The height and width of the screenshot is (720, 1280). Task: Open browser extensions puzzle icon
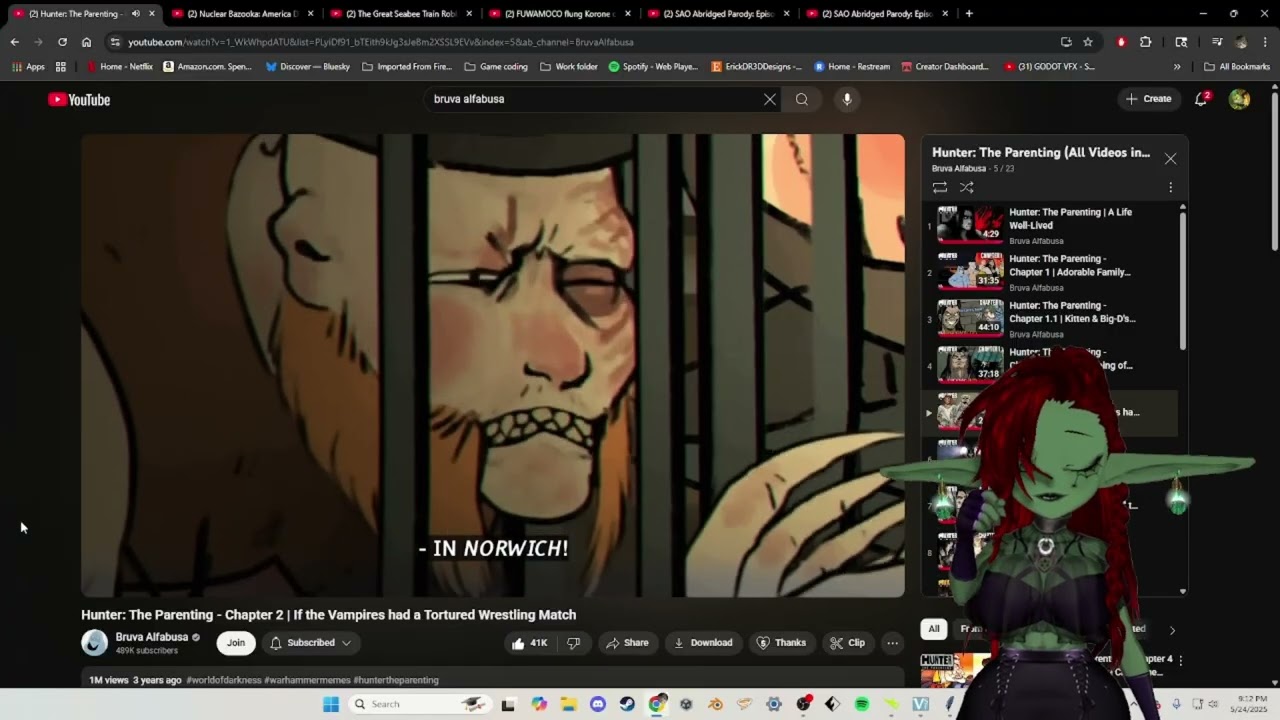tap(1146, 42)
